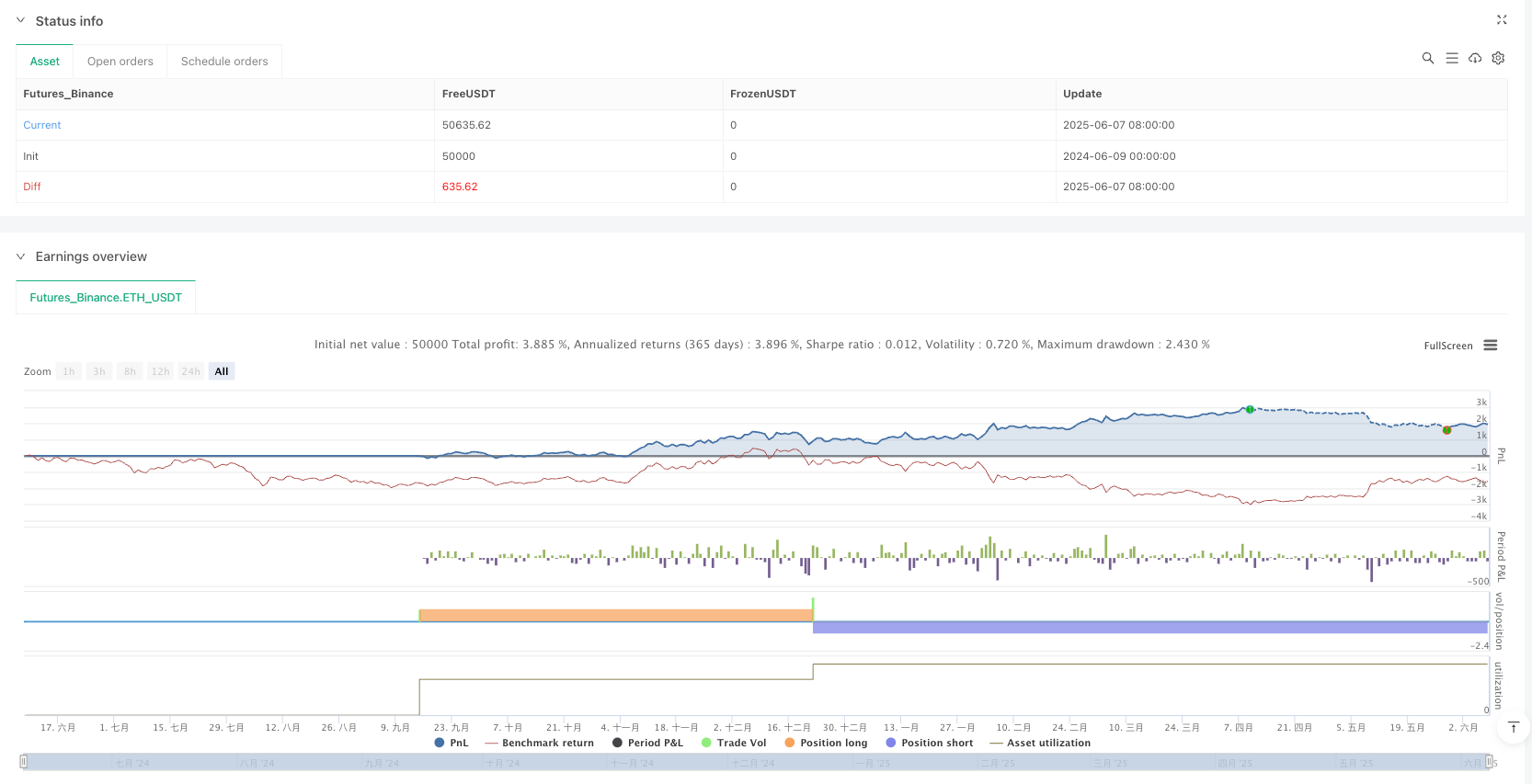The width and height of the screenshot is (1532, 784).
Task: Switch to the Open orders tab
Action: pyautogui.click(x=120, y=62)
